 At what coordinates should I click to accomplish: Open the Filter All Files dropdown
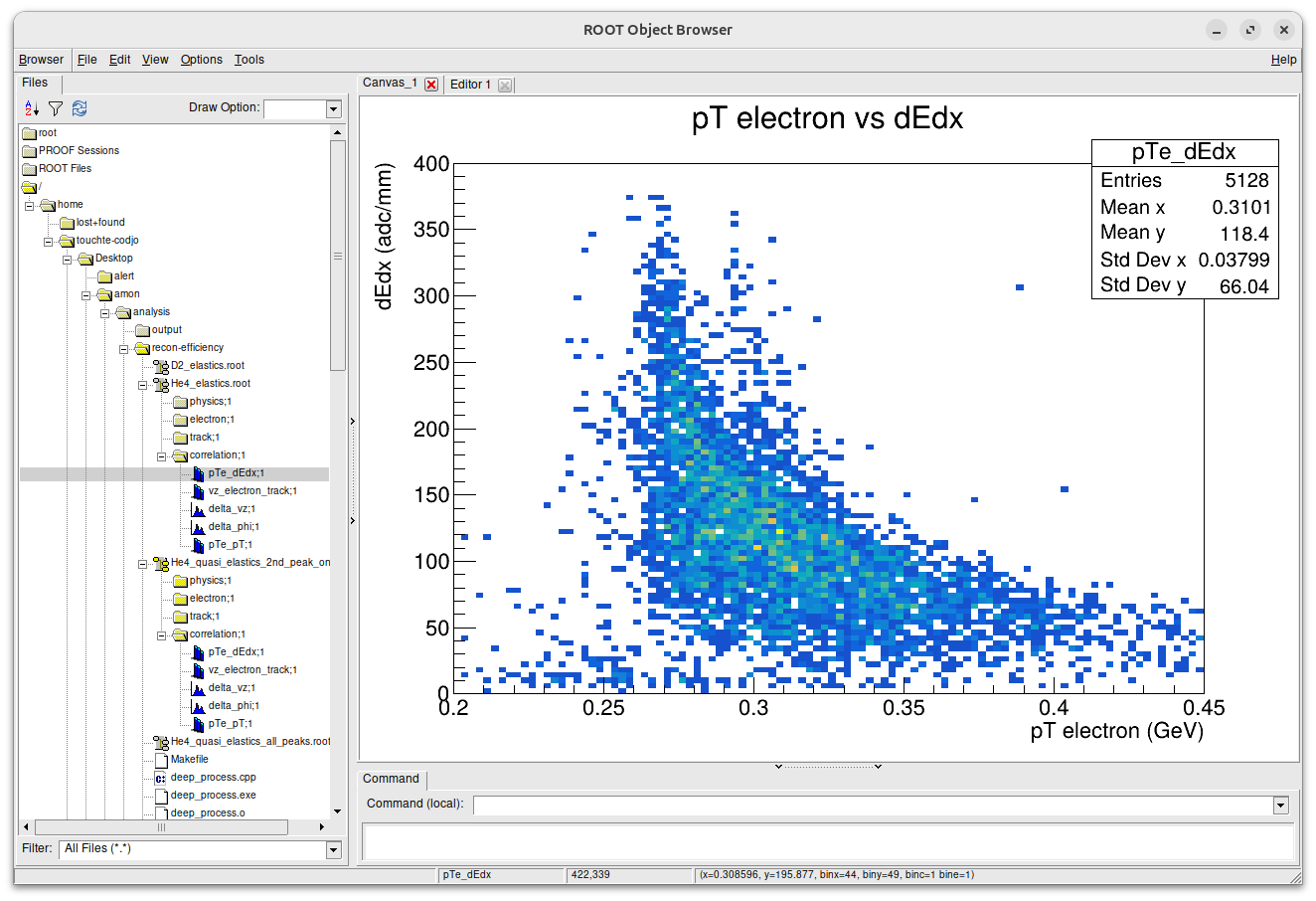pos(334,849)
